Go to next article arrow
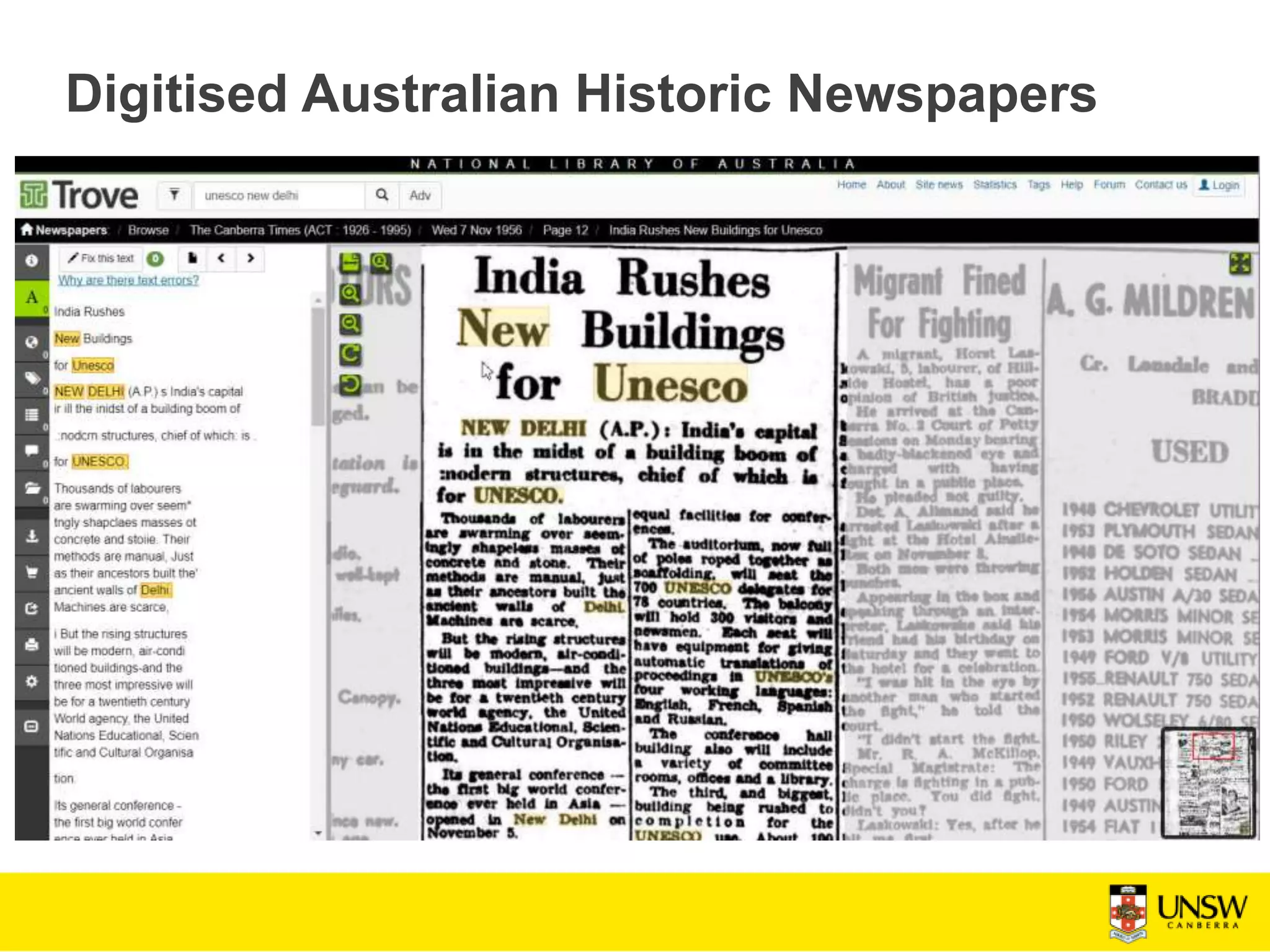 [250, 258]
